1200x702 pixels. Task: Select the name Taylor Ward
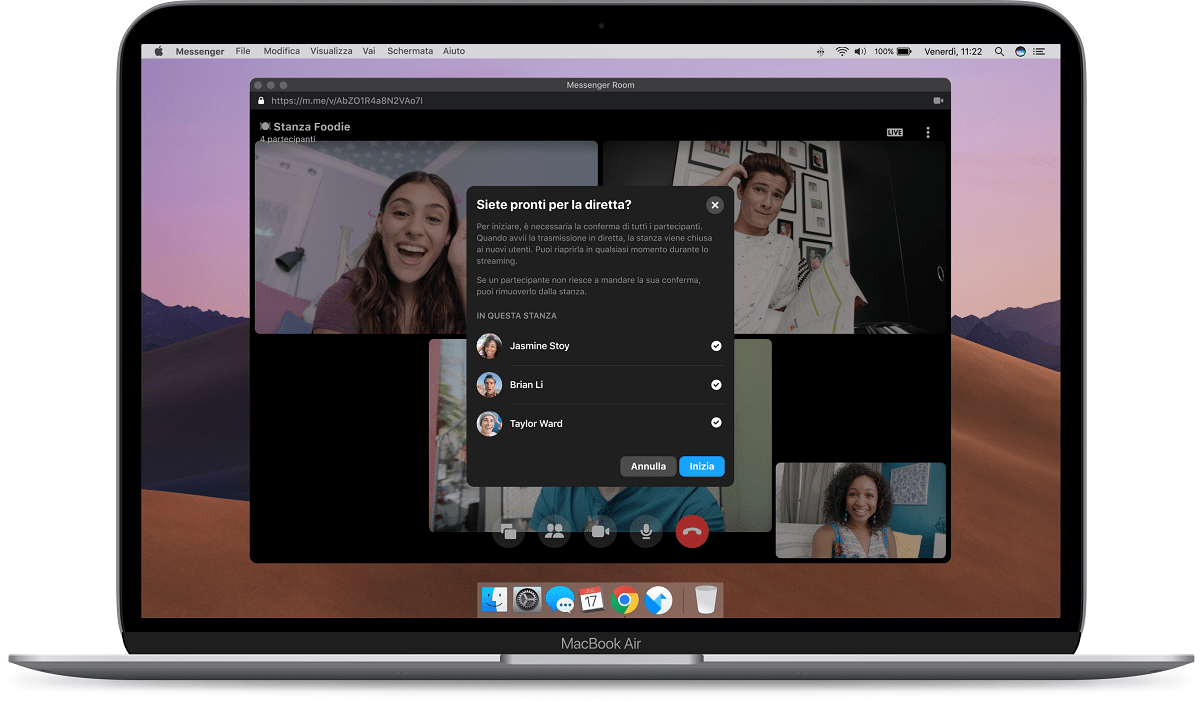[536, 424]
